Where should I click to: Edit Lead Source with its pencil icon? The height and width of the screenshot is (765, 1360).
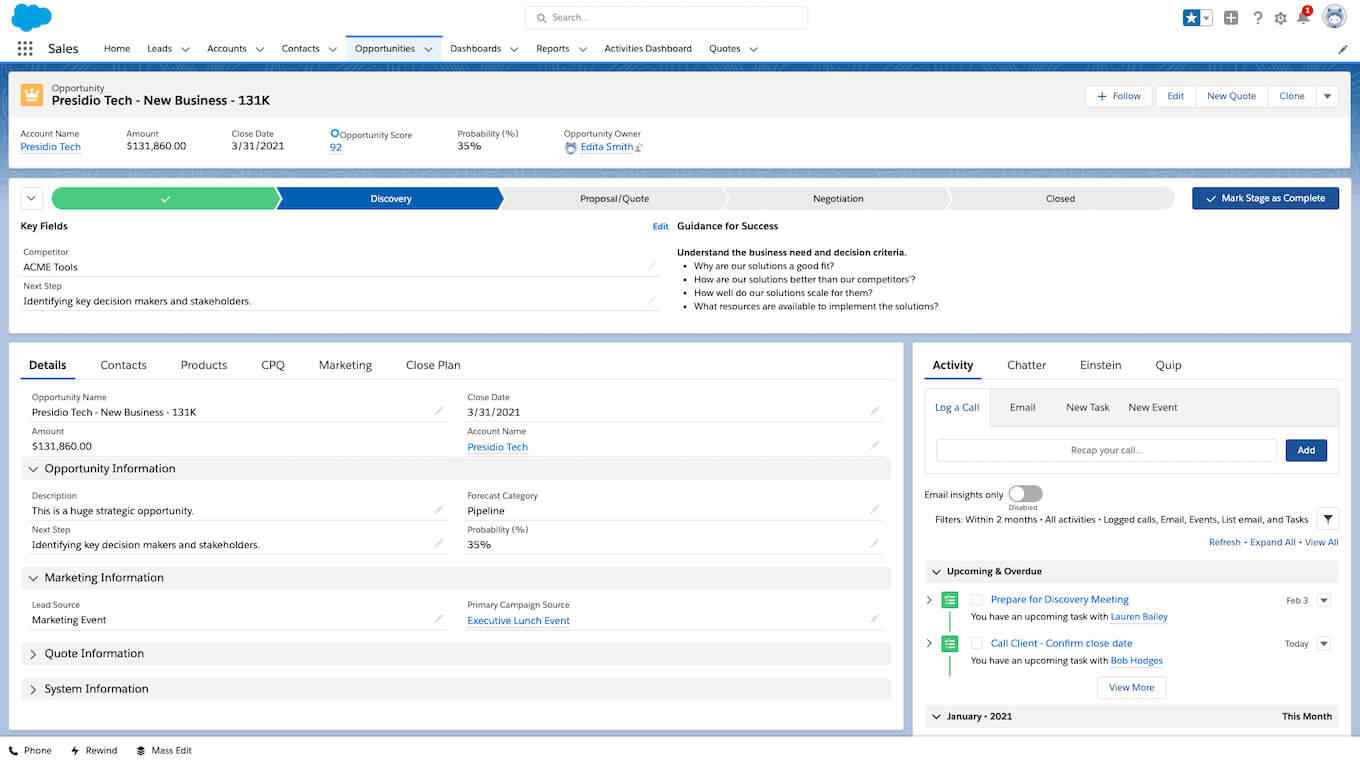coord(439,619)
